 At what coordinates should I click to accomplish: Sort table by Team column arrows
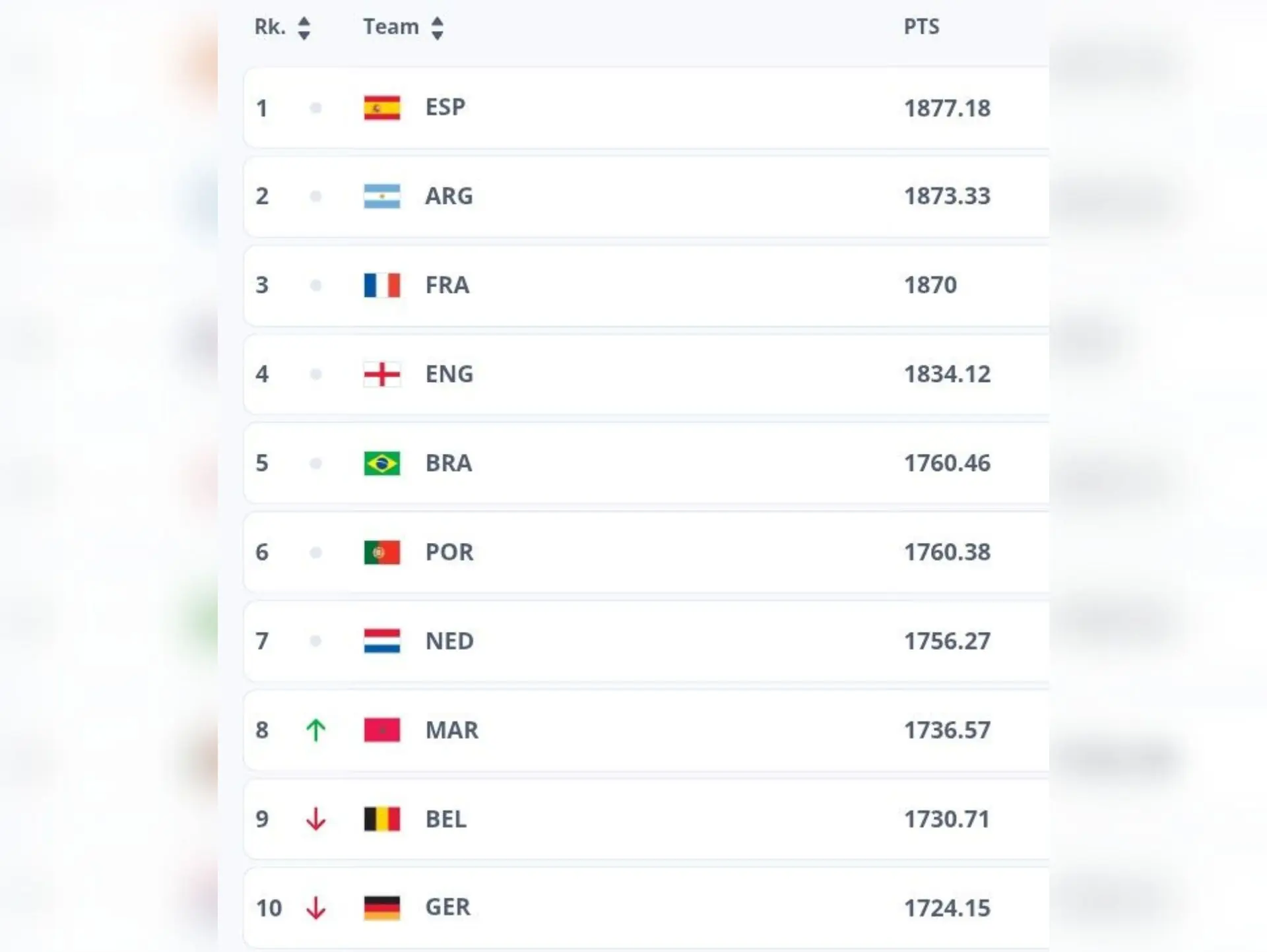tap(437, 28)
